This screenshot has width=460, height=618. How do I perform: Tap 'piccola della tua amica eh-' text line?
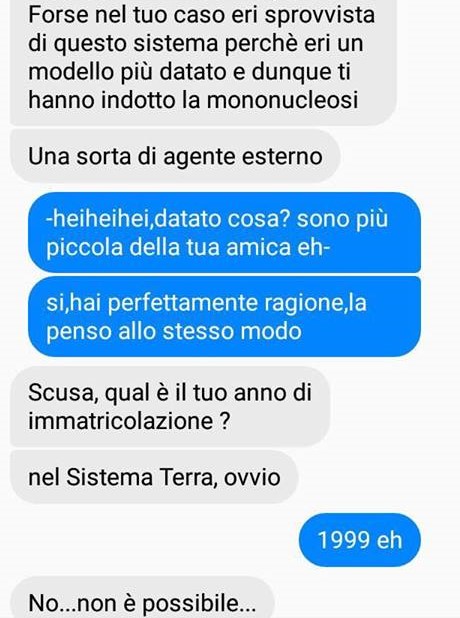point(188,247)
